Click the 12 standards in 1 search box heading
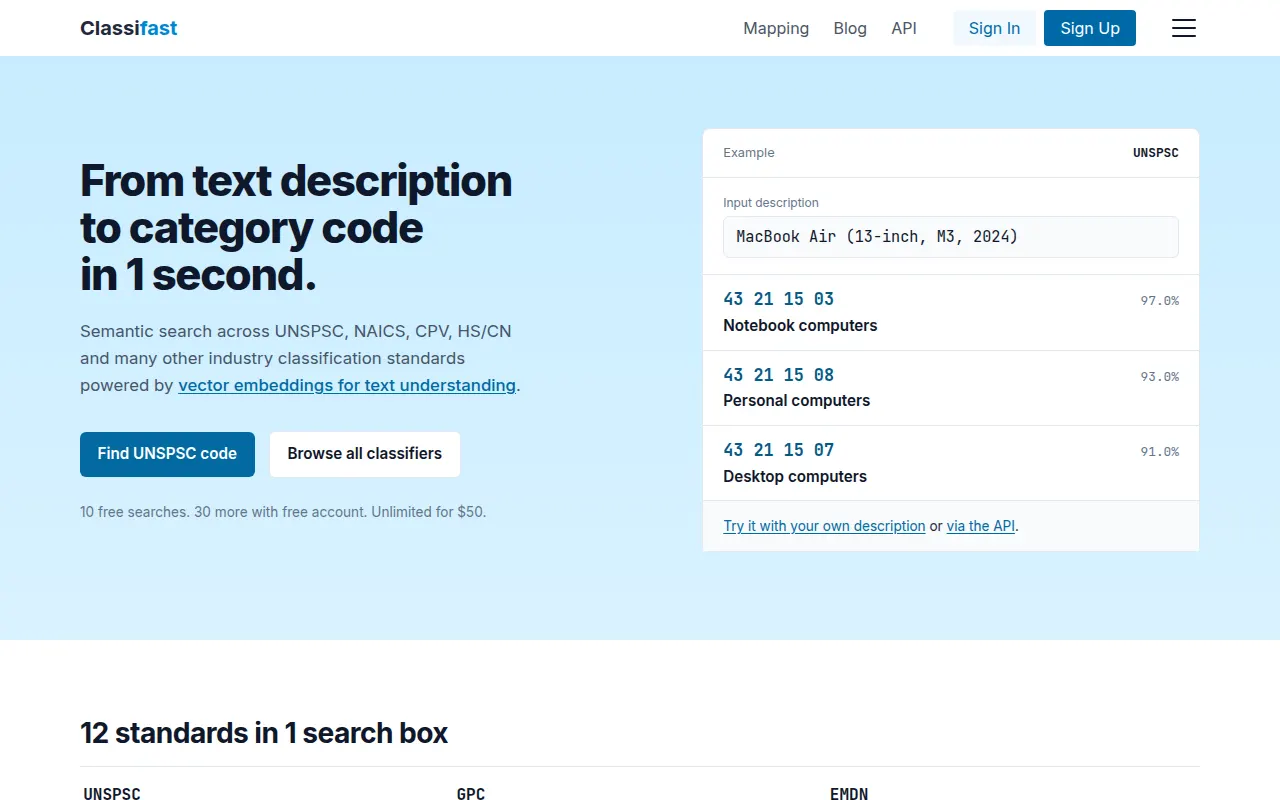The width and height of the screenshot is (1280, 800). pyautogui.click(x=264, y=733)
